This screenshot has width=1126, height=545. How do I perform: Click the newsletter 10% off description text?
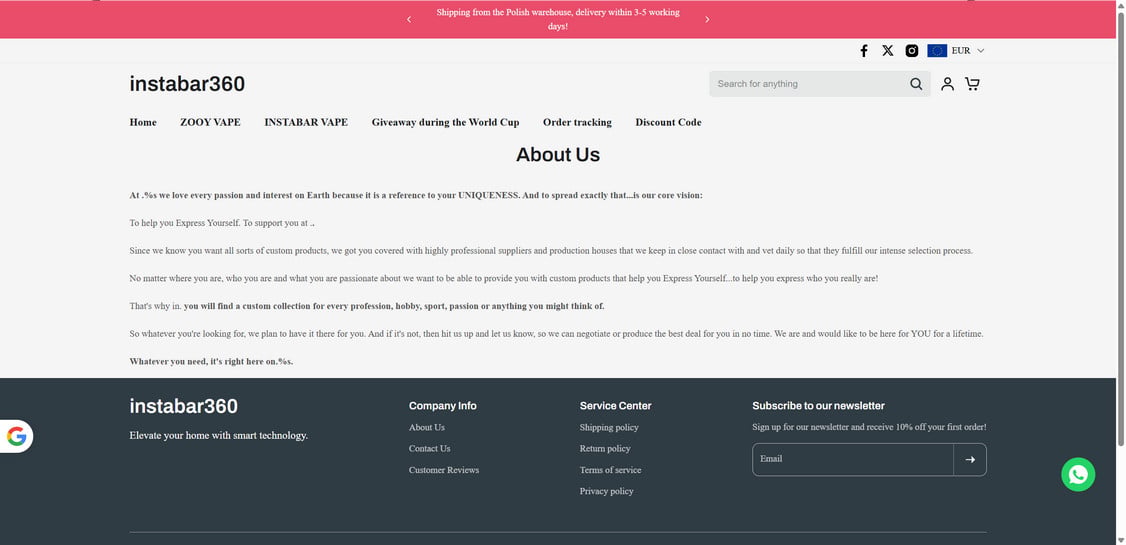point(869,427)
